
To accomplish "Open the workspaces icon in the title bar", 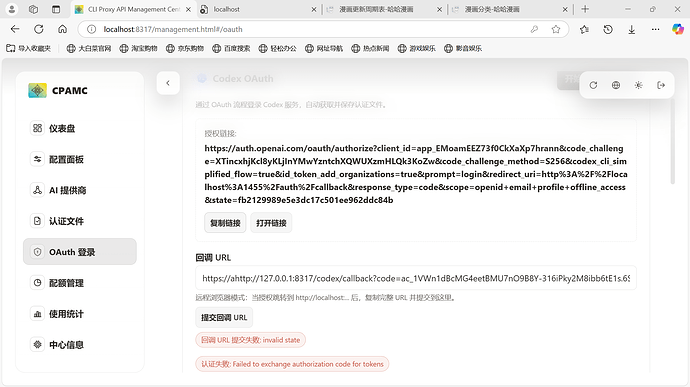I will [33, 9].
